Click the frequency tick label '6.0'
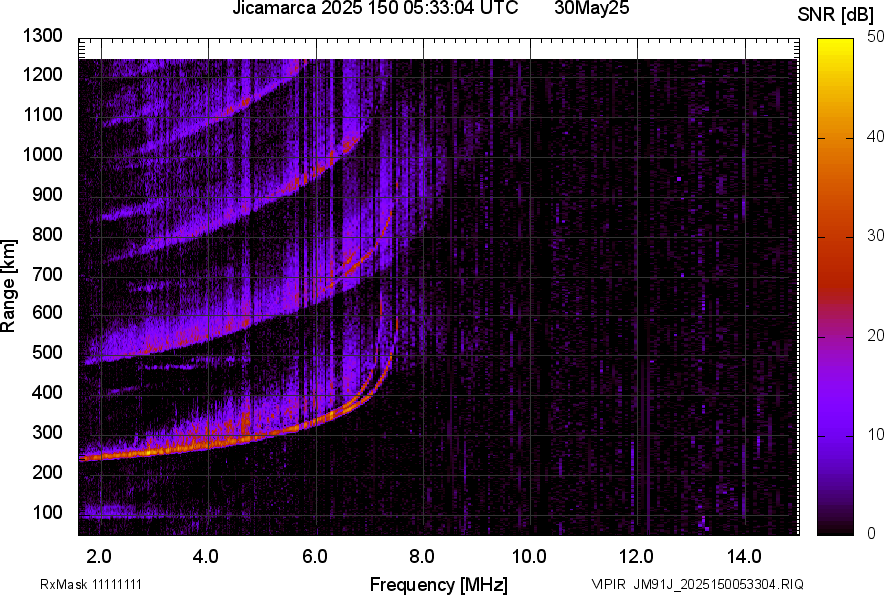Screen dimensions: 884x595 (315, 557)
